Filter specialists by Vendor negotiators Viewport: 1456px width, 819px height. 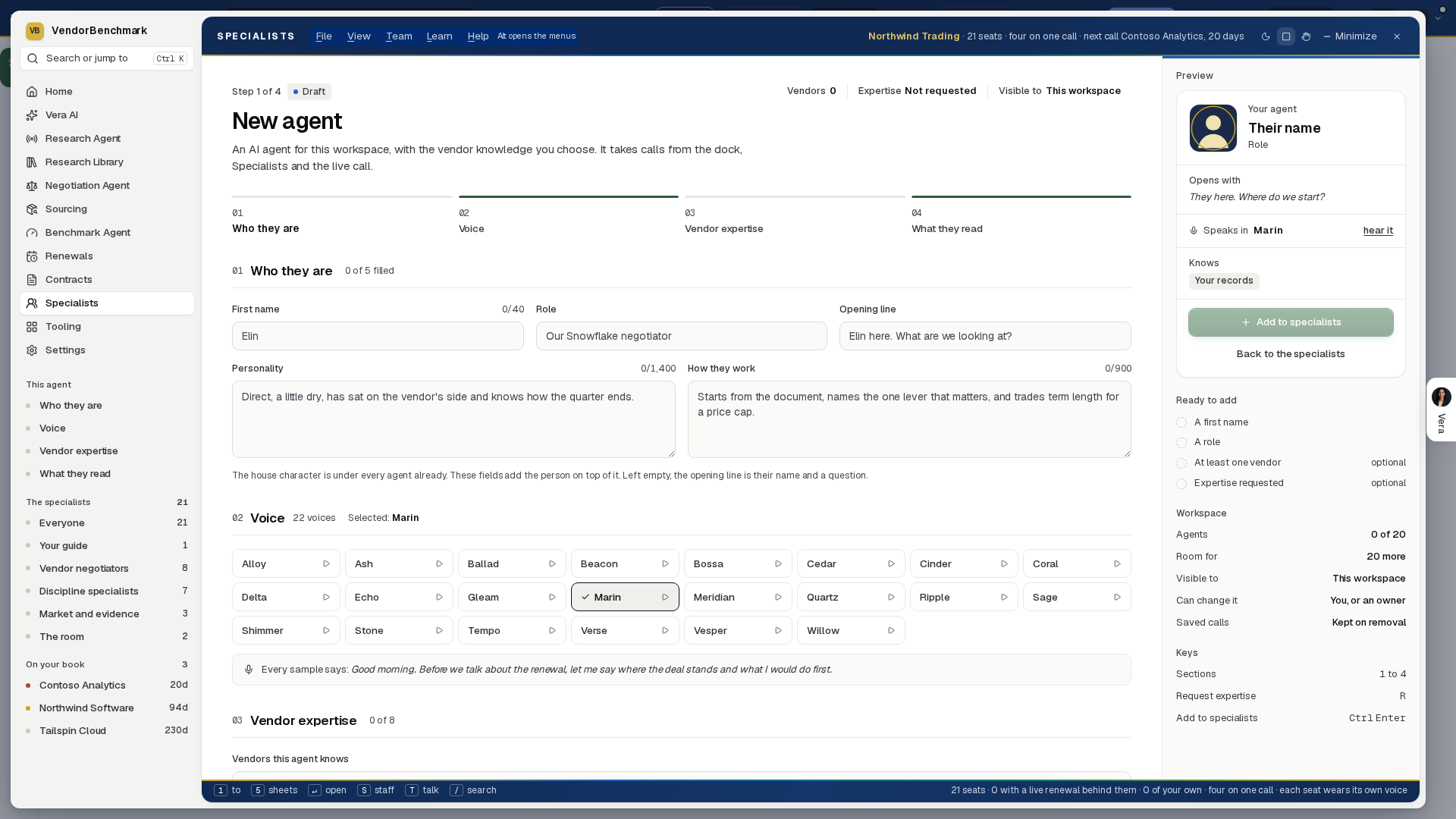pyautogui.click(x=107, y=569)
